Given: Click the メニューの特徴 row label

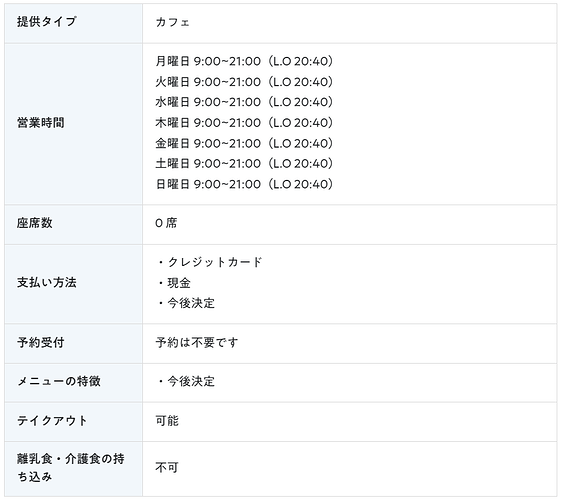Looking at the screenshot, I should click(59, 381).
